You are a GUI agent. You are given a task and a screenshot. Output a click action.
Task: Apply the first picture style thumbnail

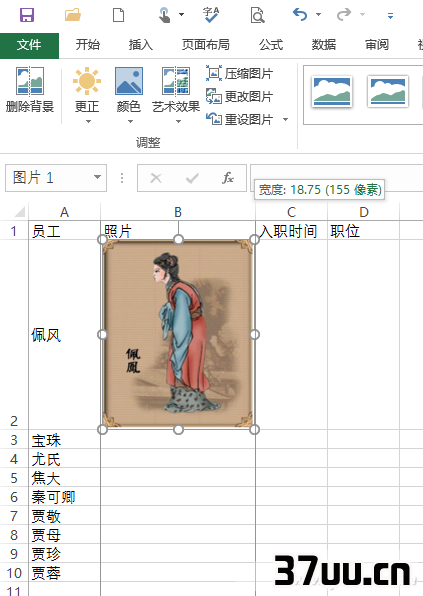click(x=332, y=91)
